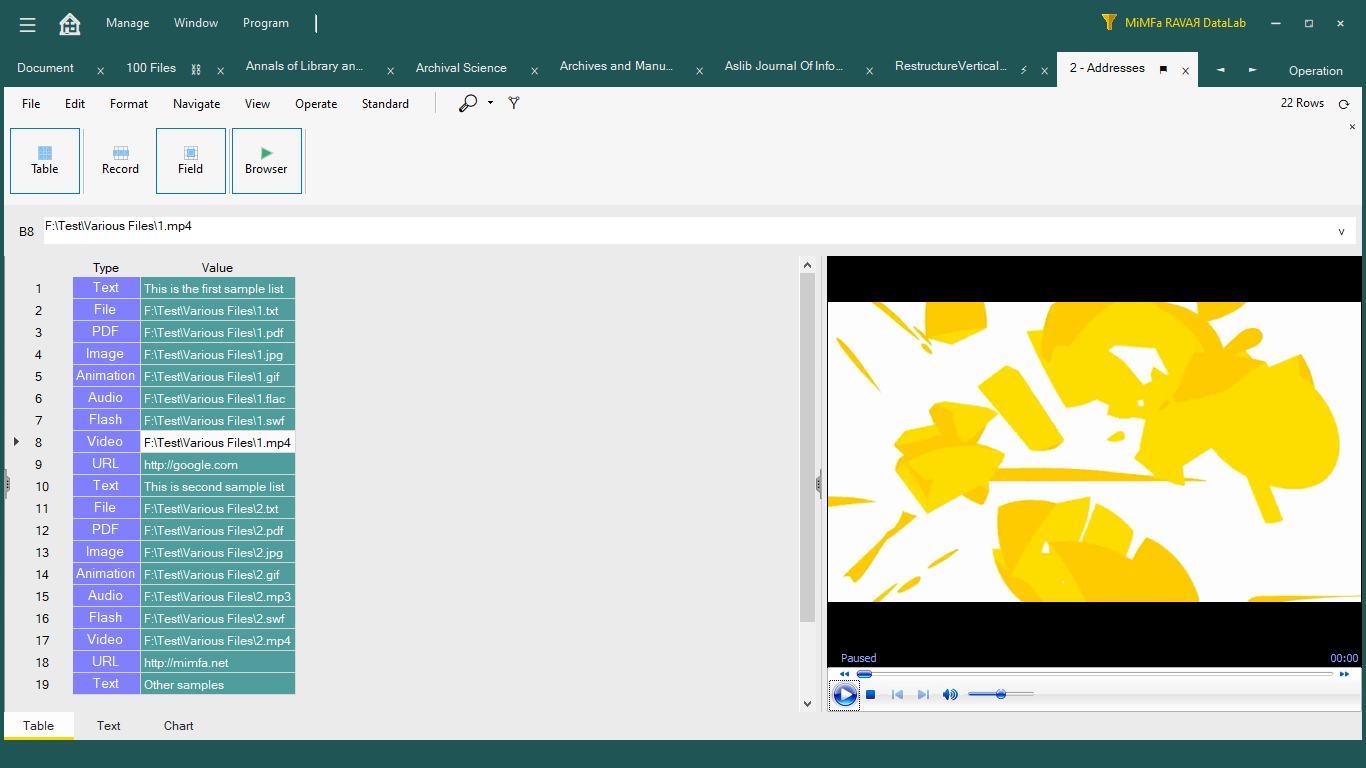Click the refresh icon beside 22 Rows
Image resolution: width=1366 pixels, height=768 pixels.
pyautogui.click(x=1344, y=104)
